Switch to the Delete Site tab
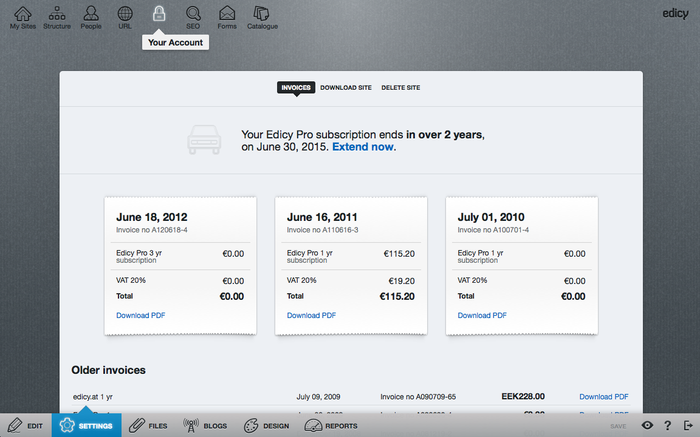700x437 pixels. pos(400,88)
